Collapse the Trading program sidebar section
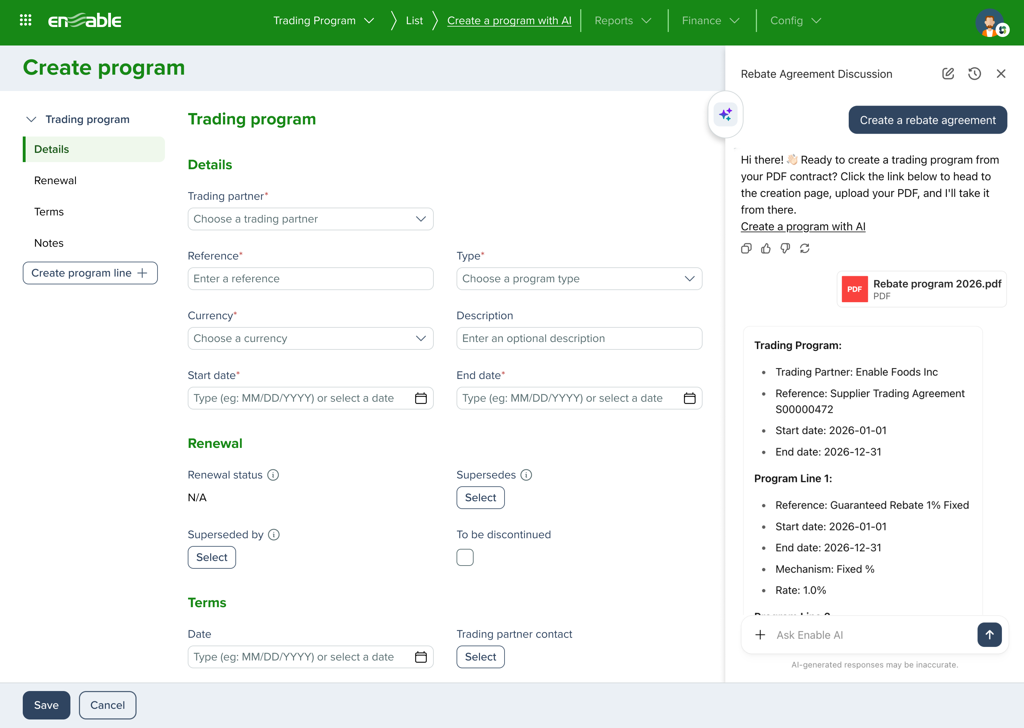Screen dimensions: 1024x728 tap(31, 120)
